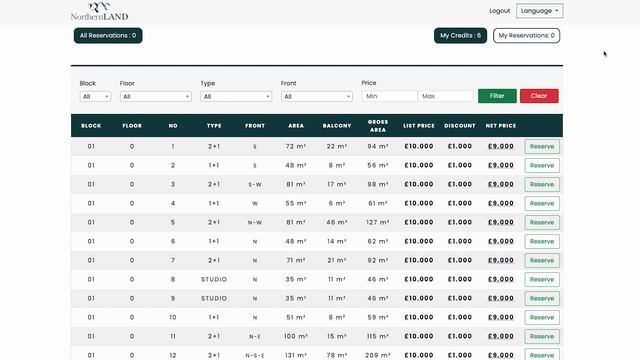The width and height of the screenshot is (640, 360).
Task: Click the 51 m² area cell
Action: point(296,317)
